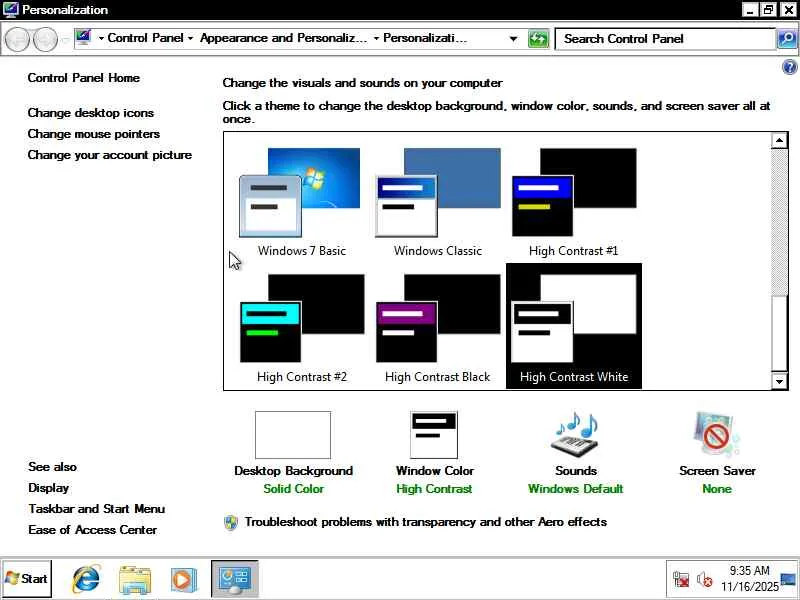Open Display under See also

click(x=48, y=488)
